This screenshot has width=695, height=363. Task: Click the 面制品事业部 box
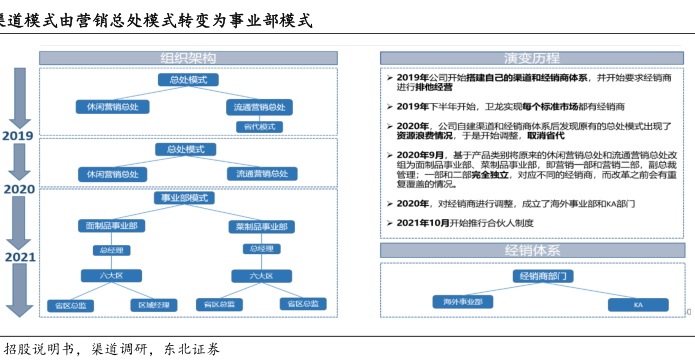click(112, 226)
